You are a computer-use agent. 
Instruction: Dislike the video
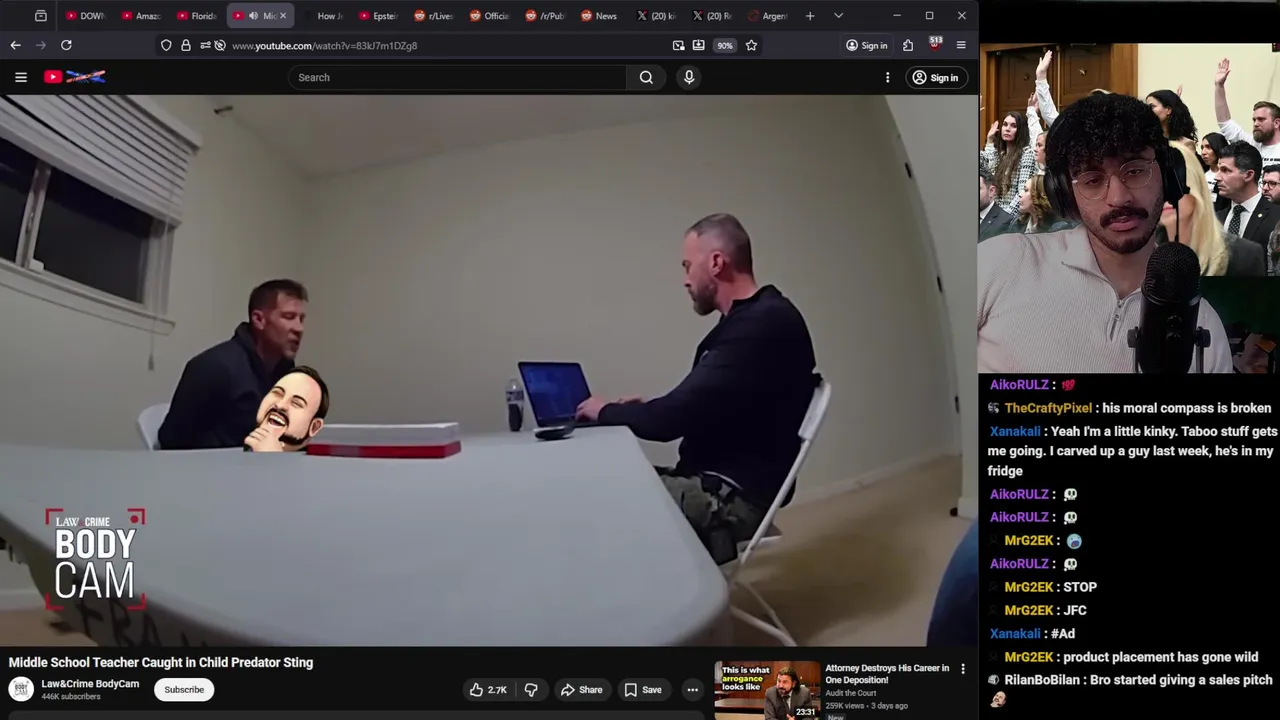pyautogui.click(x=532, y=689)
